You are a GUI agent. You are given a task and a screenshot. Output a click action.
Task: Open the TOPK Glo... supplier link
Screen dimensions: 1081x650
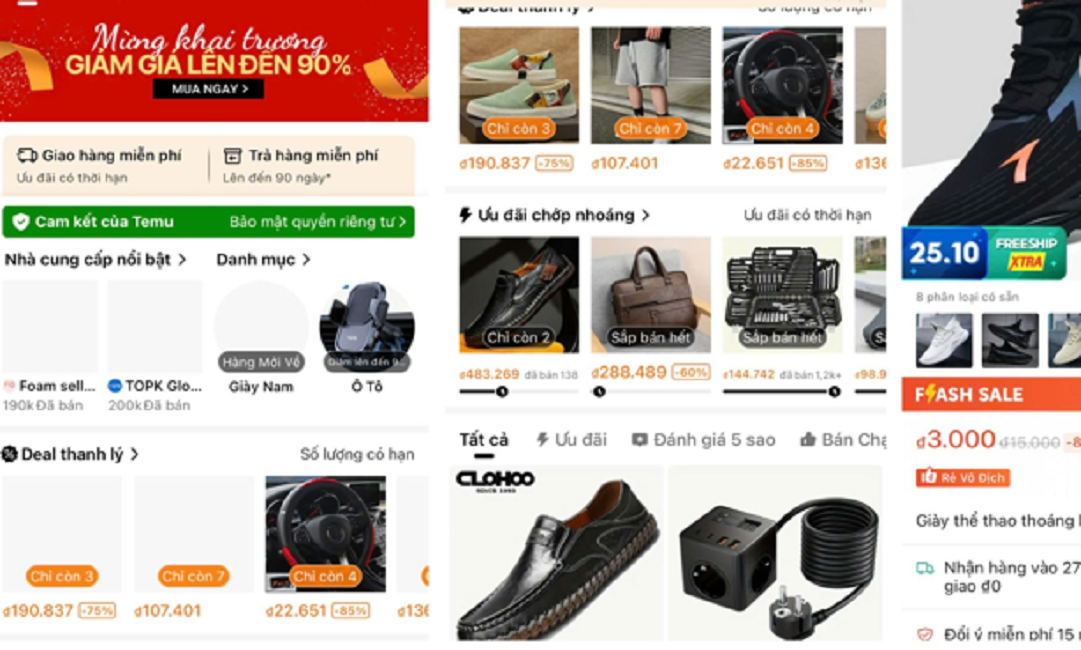coord(155,386)
